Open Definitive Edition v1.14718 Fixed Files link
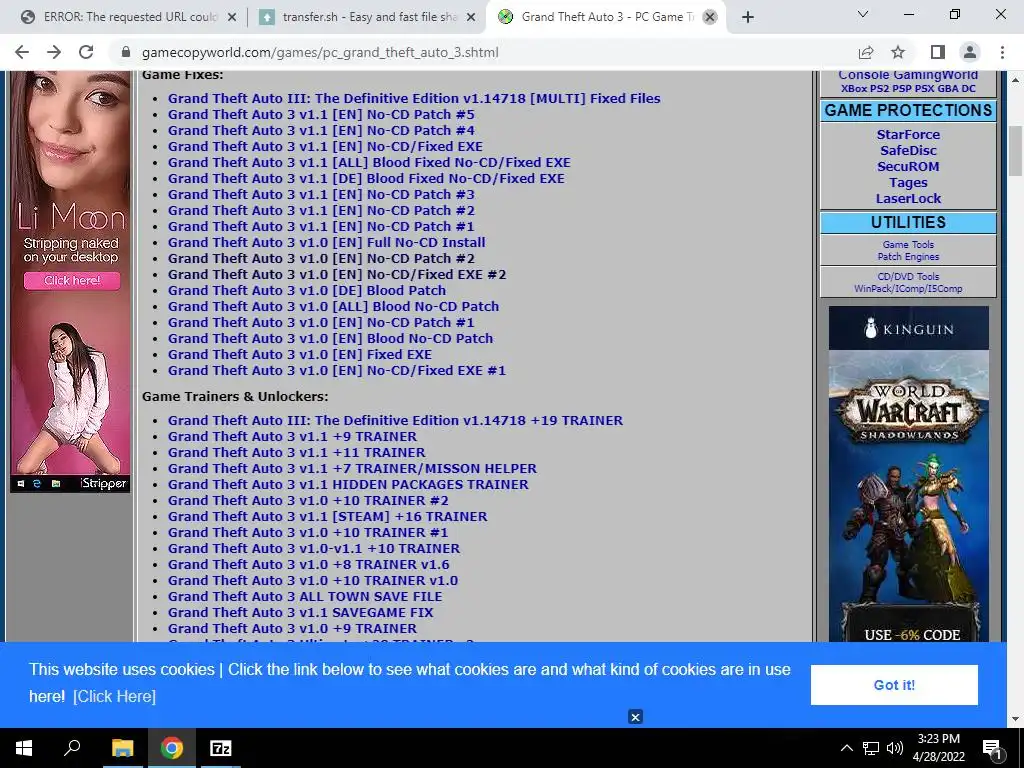The image size is (1024, 768). tap(414, 99)
